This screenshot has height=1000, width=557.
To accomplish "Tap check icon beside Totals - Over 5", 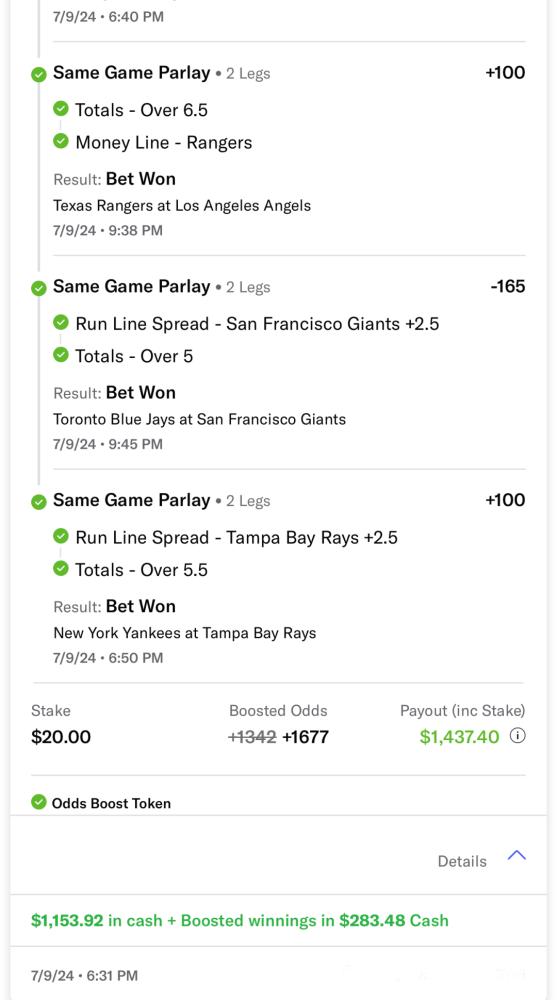I will (61, 355).
